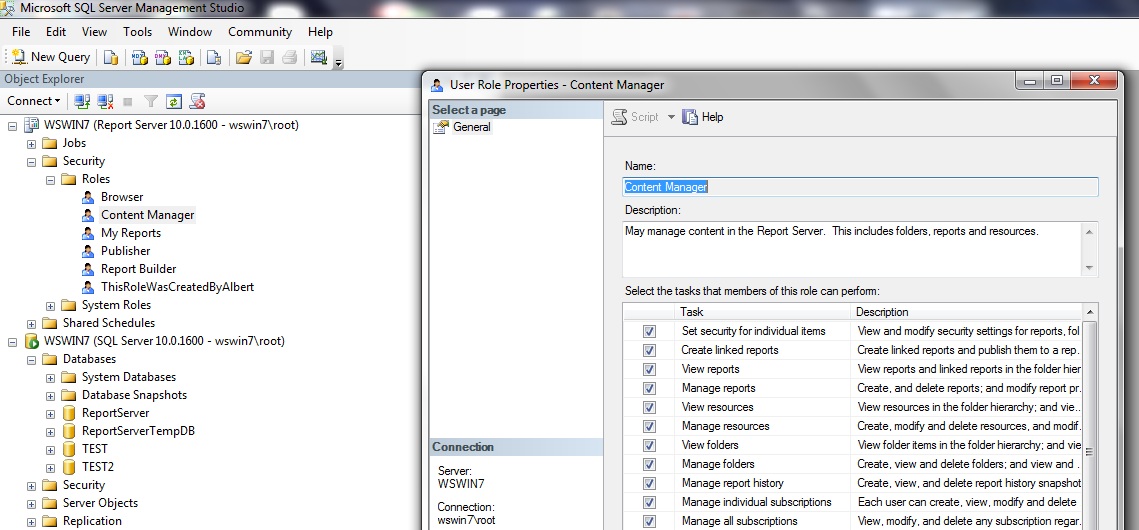The height and width of the screenshot is (530, 1139).
Task: Select the Content Manager role in tree
Action: (x=147, y=215)
